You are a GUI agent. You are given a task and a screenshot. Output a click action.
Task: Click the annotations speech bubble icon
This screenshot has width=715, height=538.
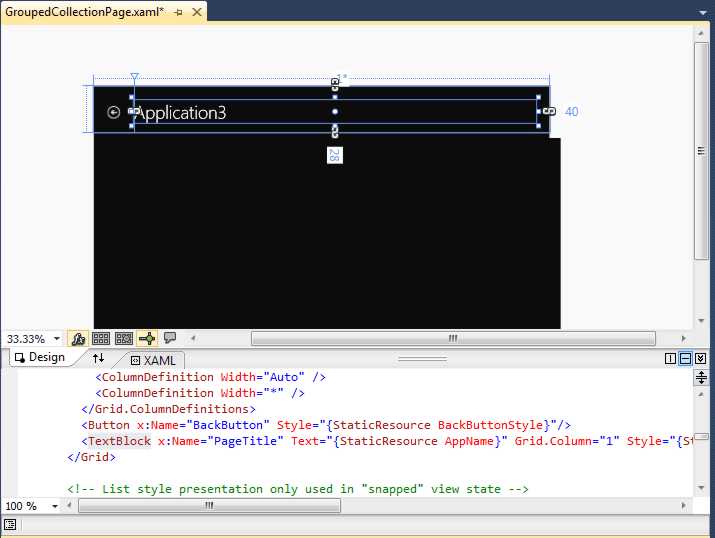[x=170, y=339]
